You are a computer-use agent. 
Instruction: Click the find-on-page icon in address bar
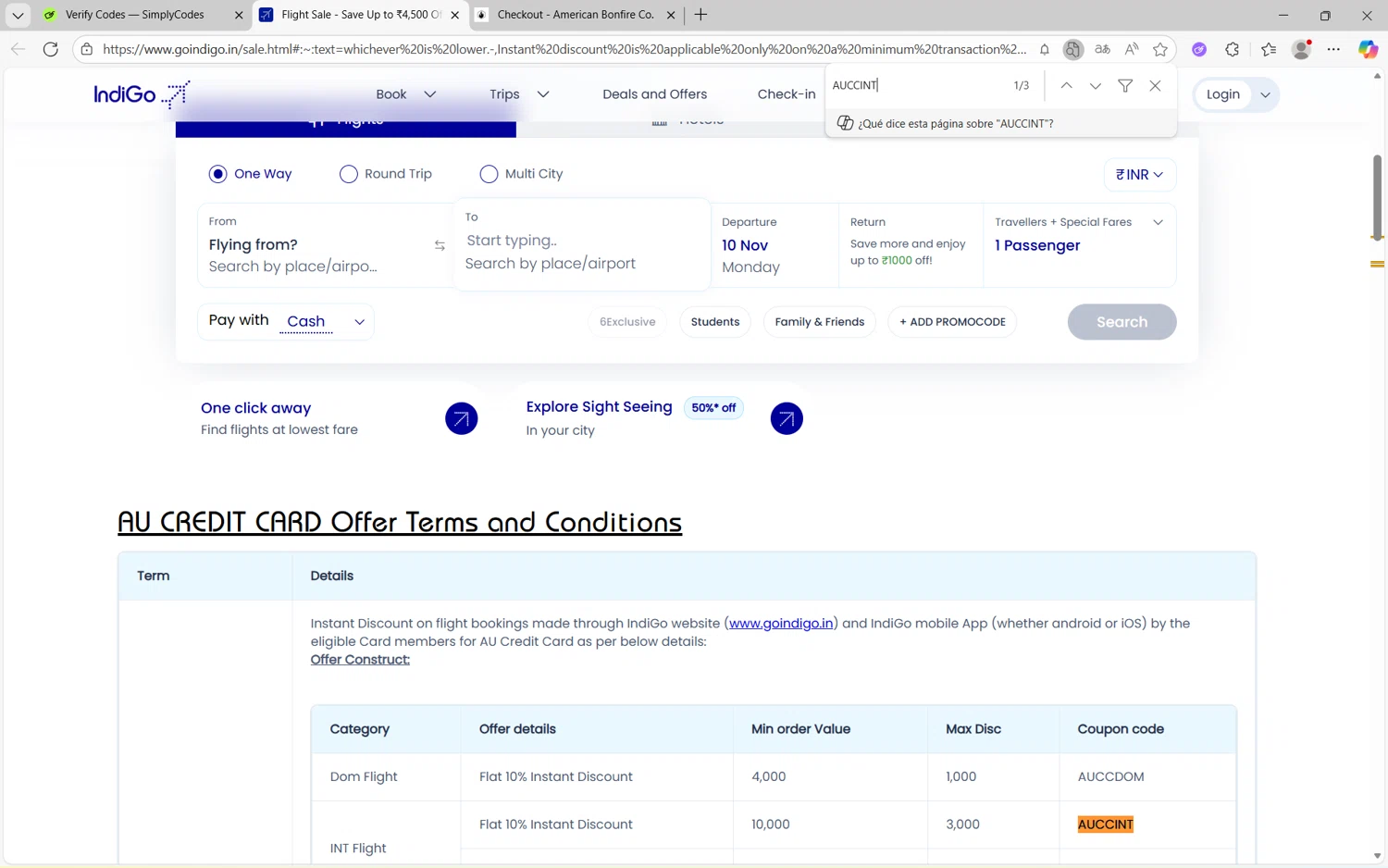click(x=1072, y=49)
